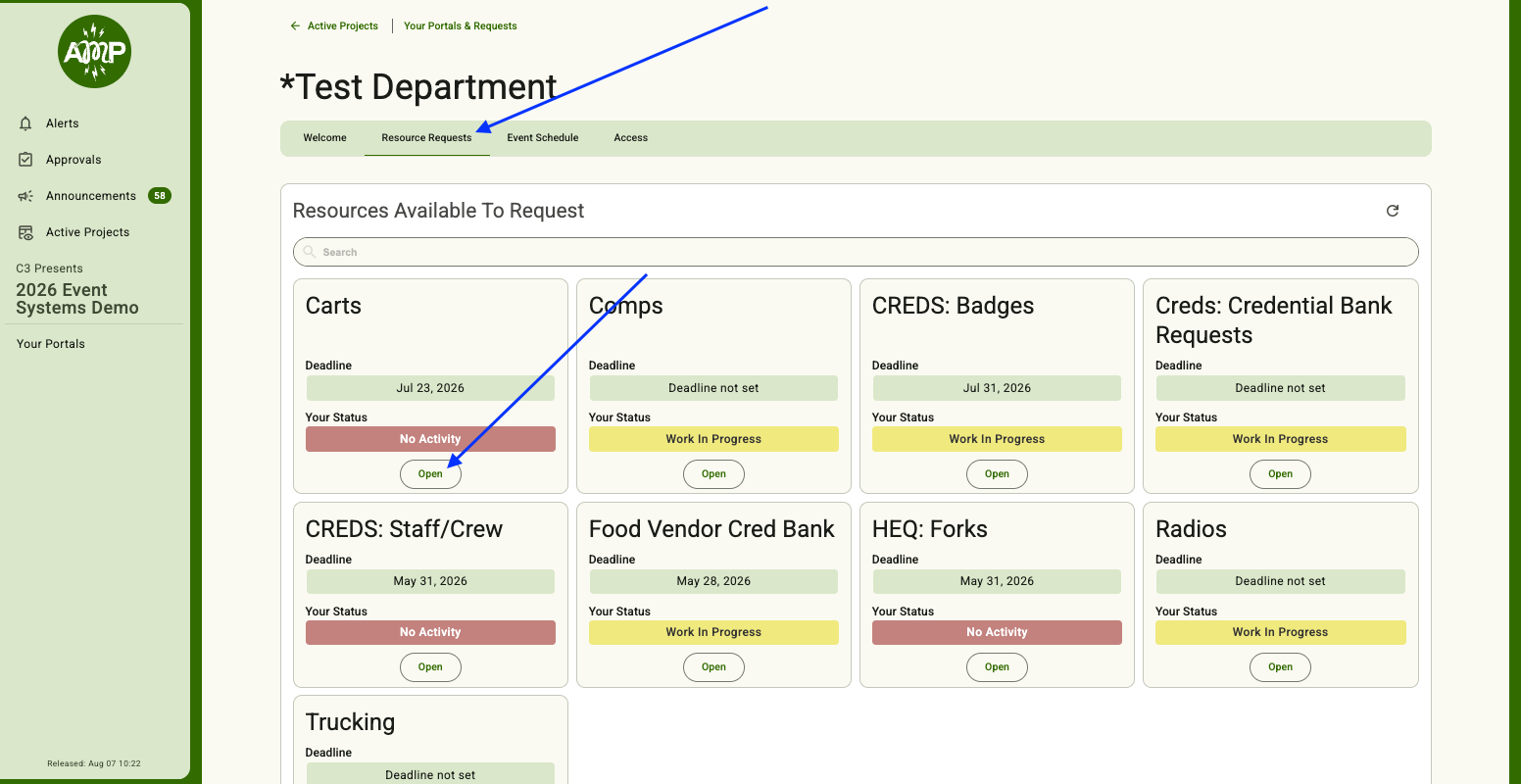Open the HEQ: Forks request

pos(997,667)
